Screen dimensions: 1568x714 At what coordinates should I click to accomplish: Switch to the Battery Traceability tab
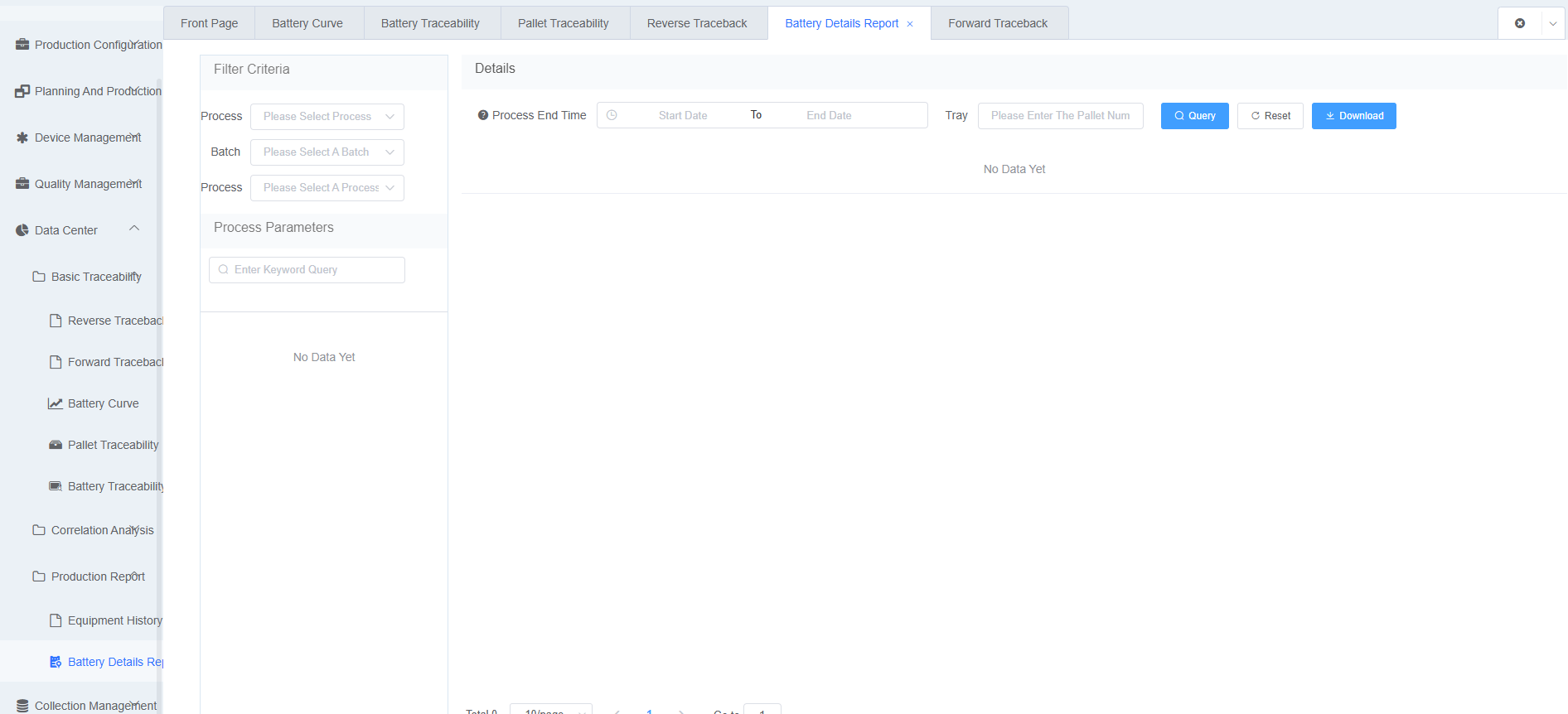[430, 23]
